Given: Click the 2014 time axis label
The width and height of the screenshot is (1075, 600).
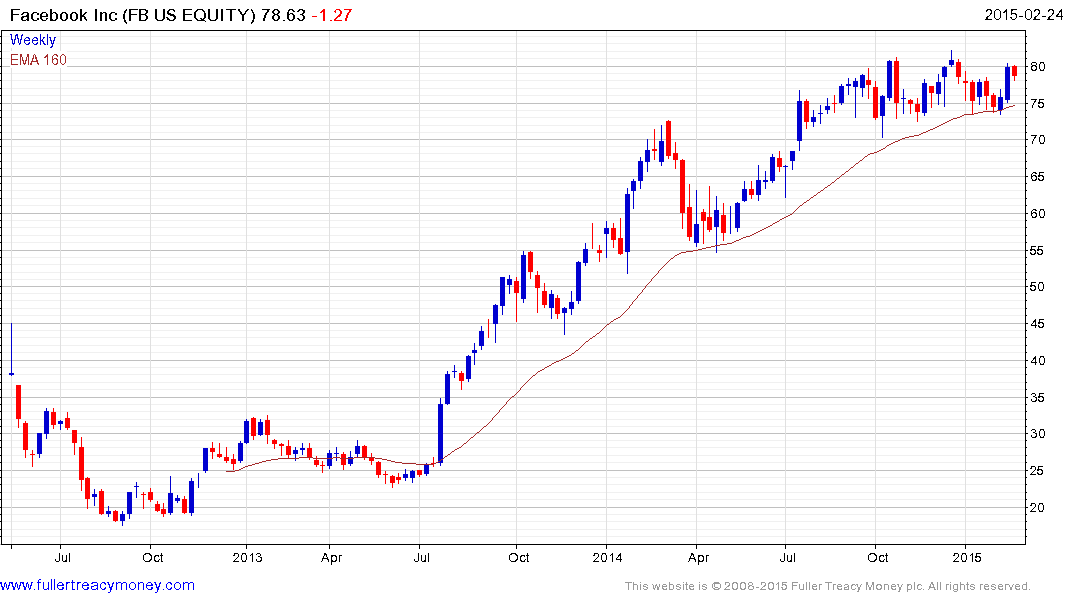Looking at the screenshot, I should tap(607, 557).
